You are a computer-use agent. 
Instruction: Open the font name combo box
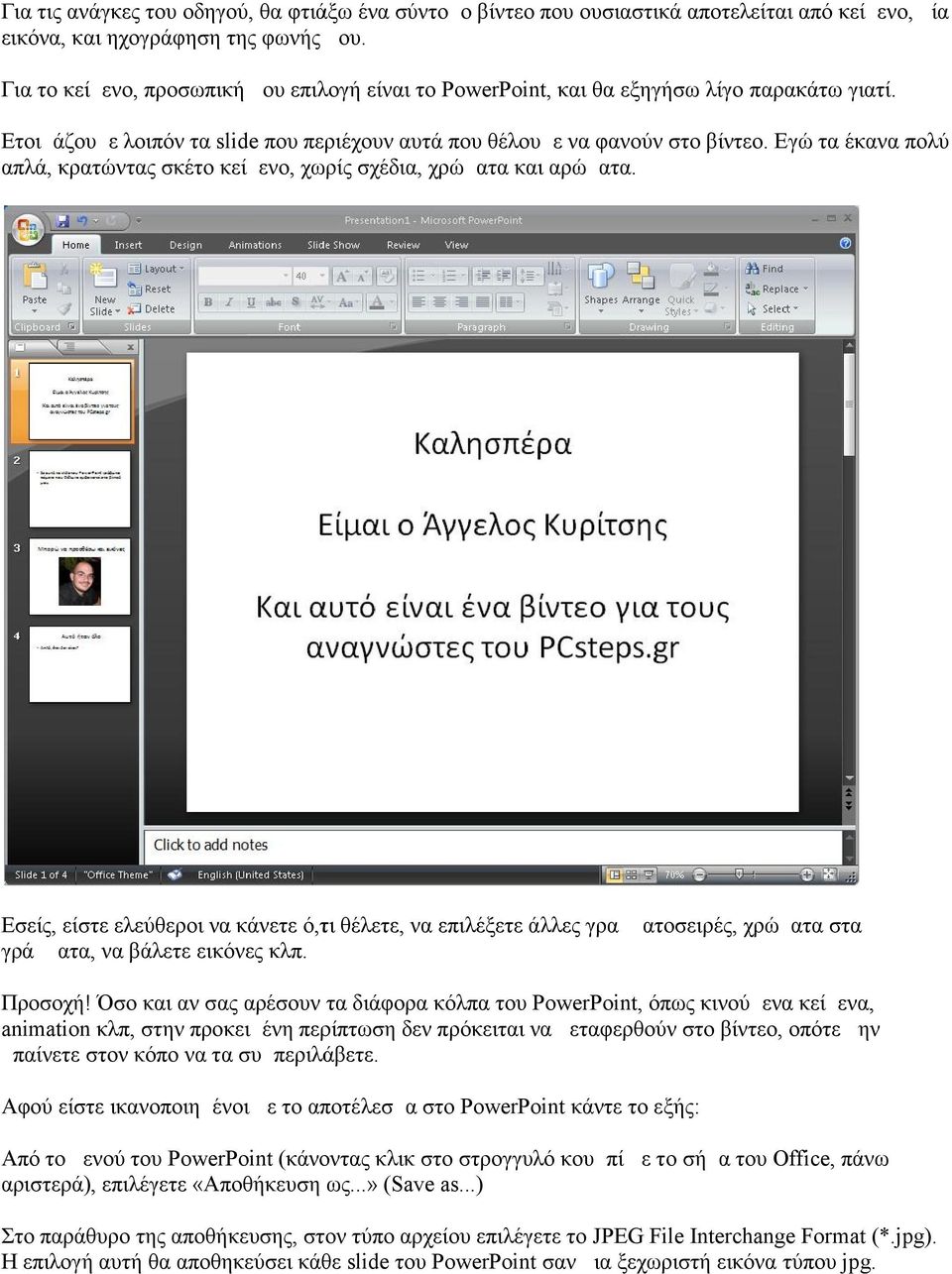click(x=244, y=276)
